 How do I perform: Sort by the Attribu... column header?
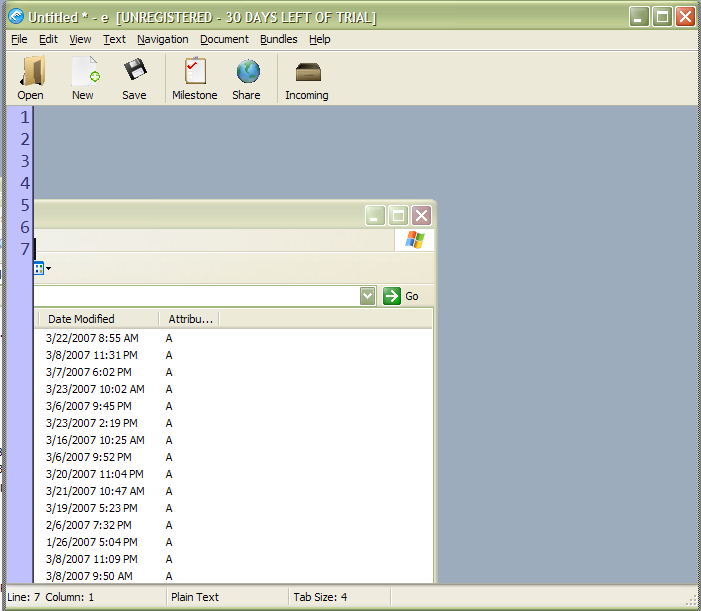(x=189, y=319)
